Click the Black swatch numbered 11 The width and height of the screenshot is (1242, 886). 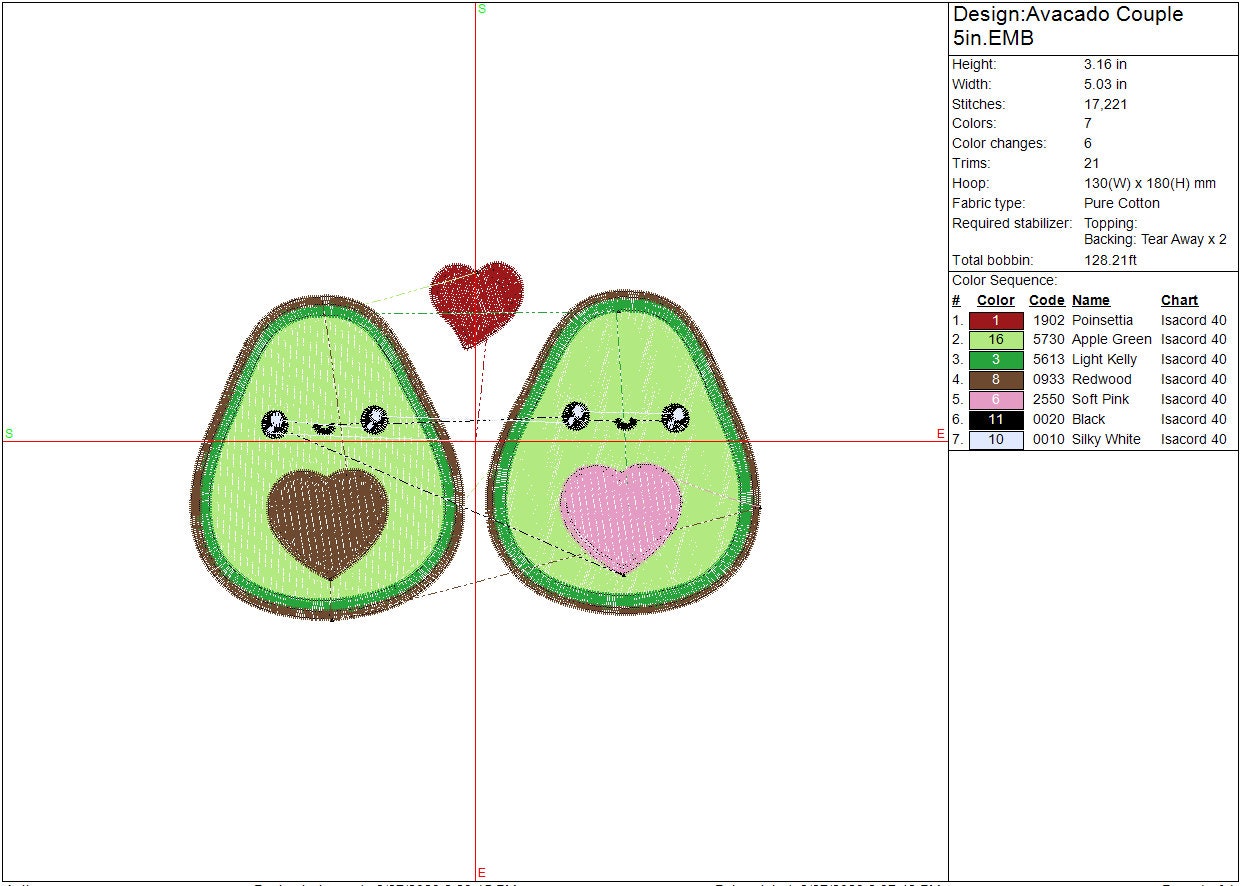(996, 420)
